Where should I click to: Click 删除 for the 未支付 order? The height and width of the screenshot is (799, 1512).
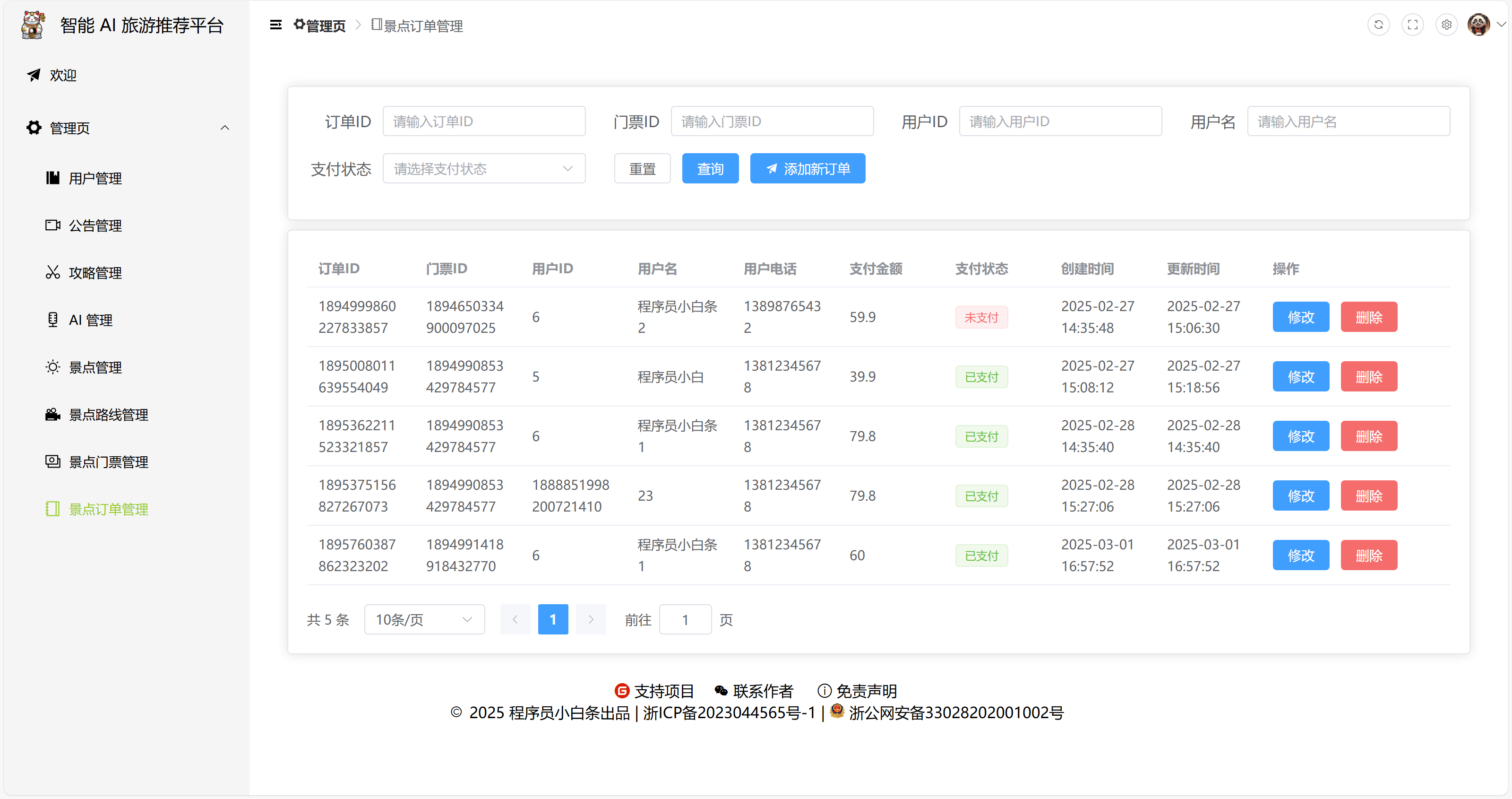point(1368,317)
